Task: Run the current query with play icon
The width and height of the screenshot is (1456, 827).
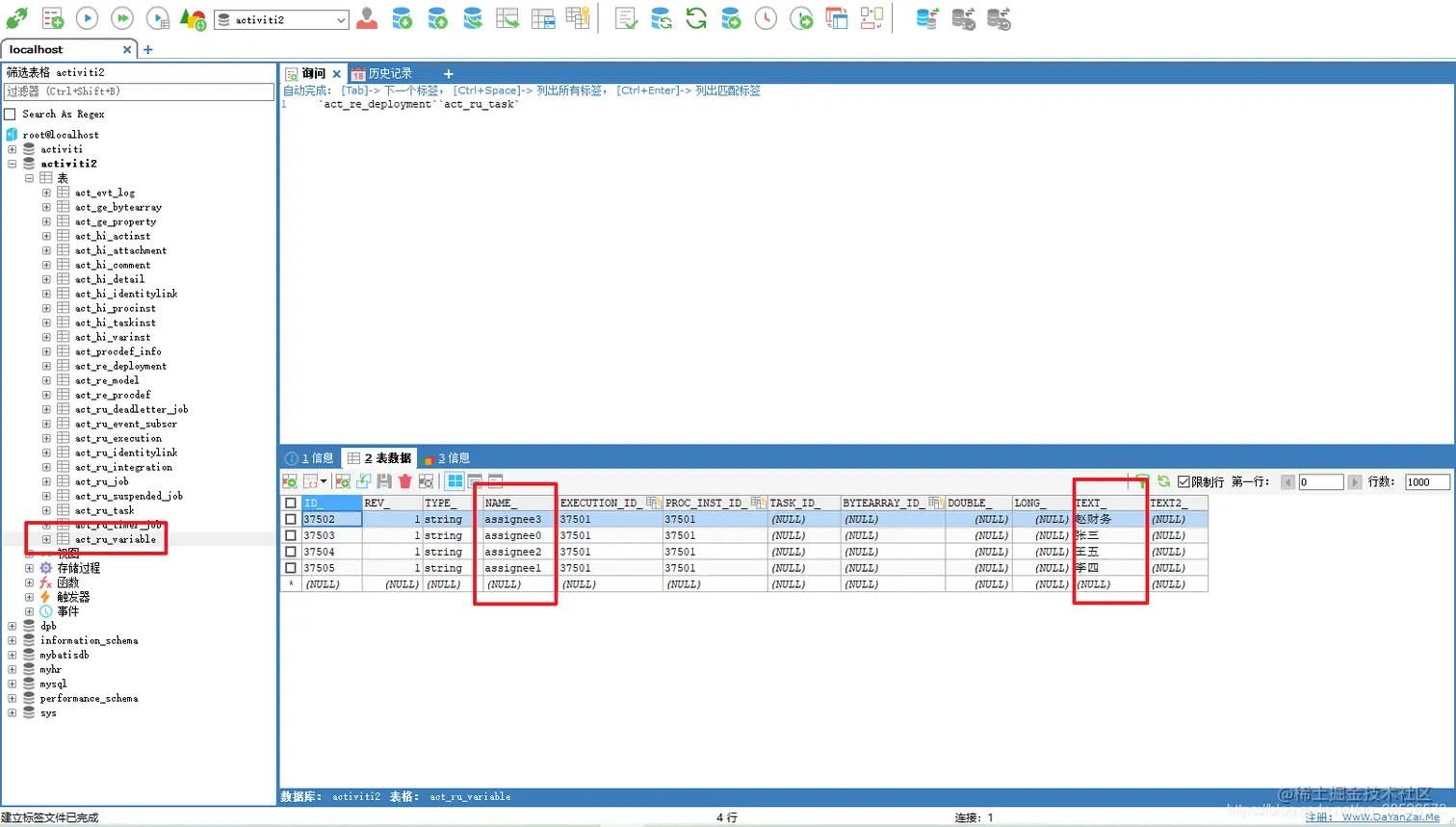Action: [x=87, y=18]
